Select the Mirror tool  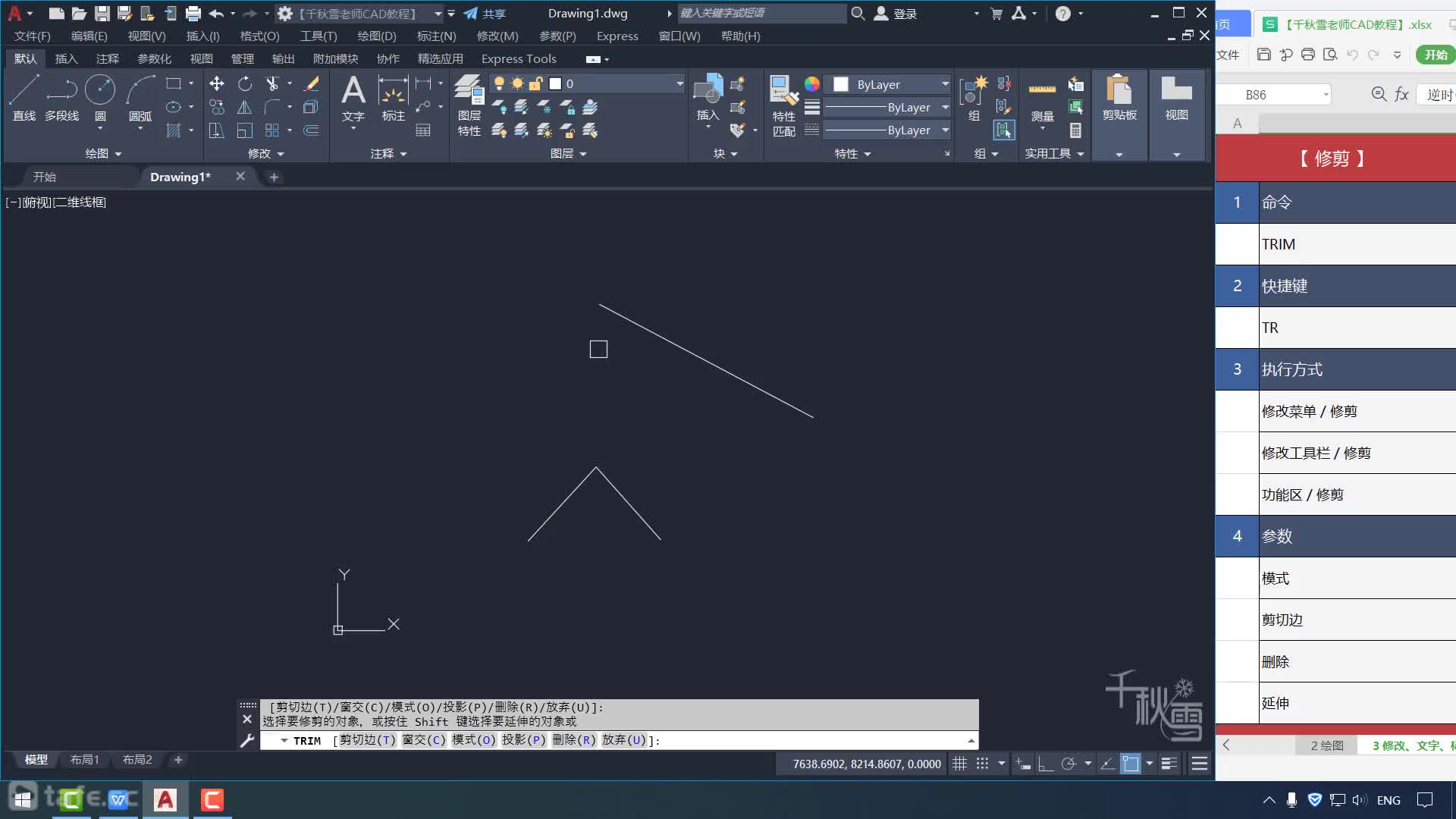click(x=244, y=107)
